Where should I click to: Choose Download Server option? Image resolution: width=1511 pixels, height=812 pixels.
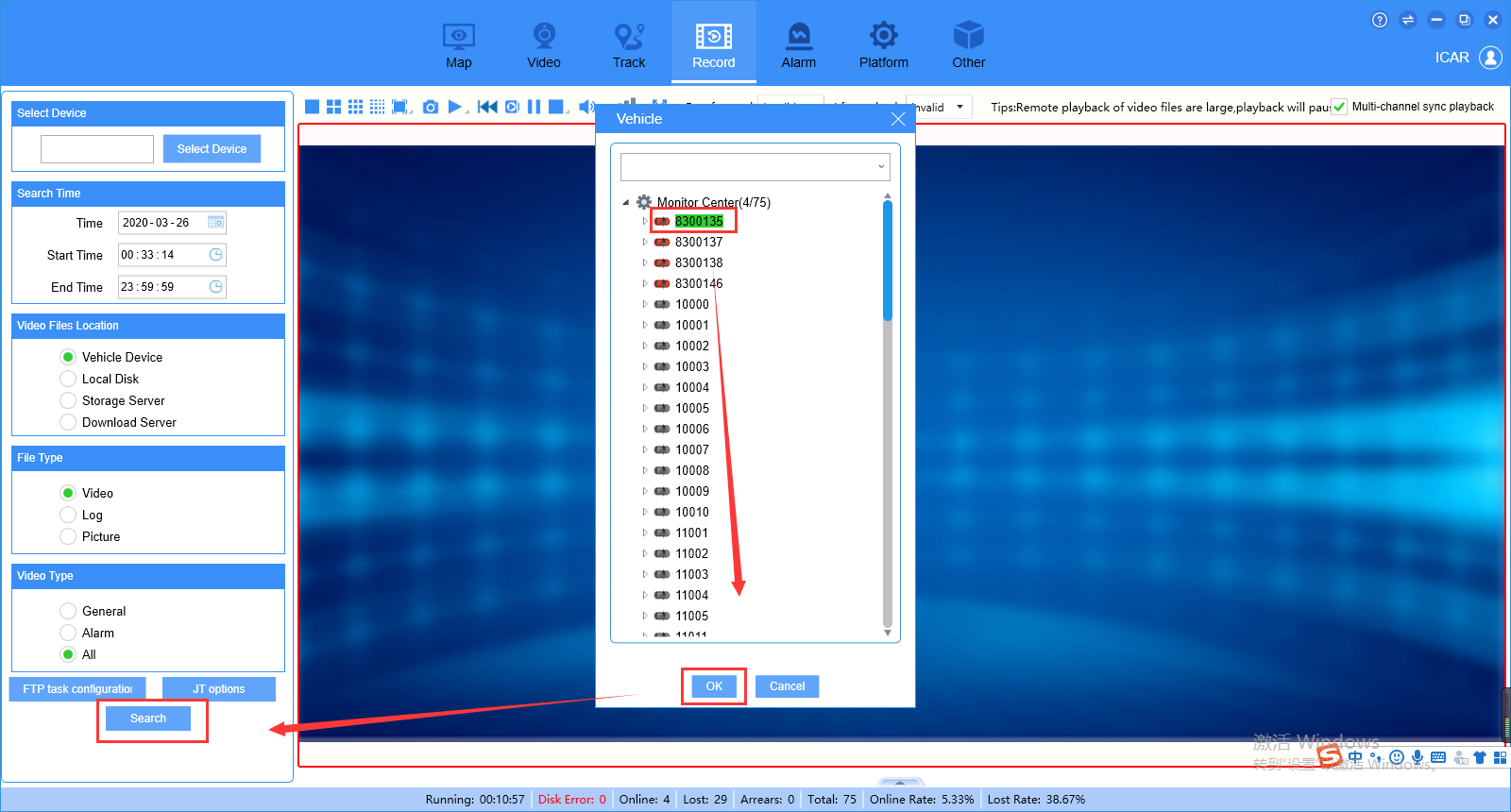(x=68, y=422)
